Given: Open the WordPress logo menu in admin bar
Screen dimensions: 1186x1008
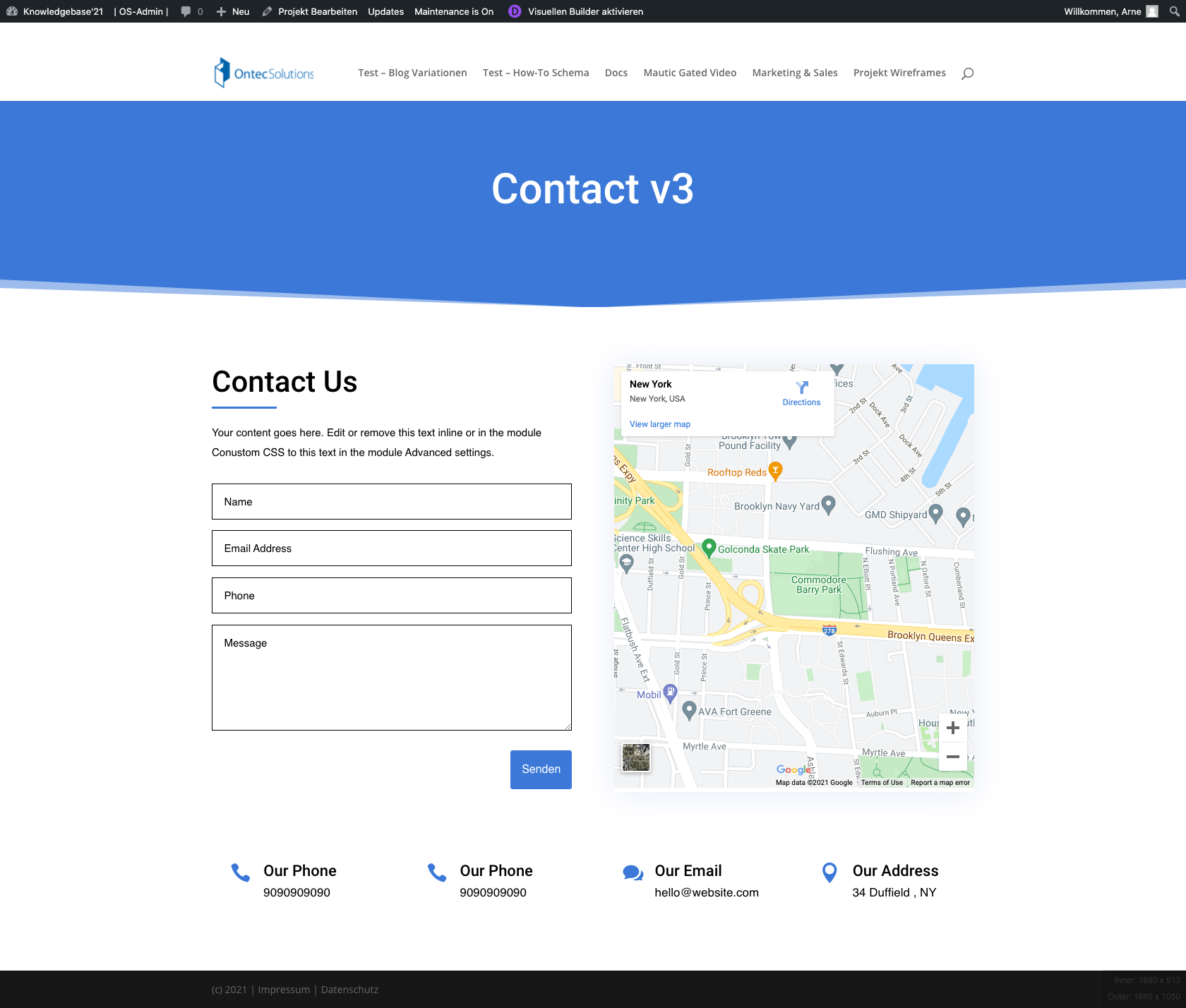Looking at the screenshot, I should click(12, 11).
